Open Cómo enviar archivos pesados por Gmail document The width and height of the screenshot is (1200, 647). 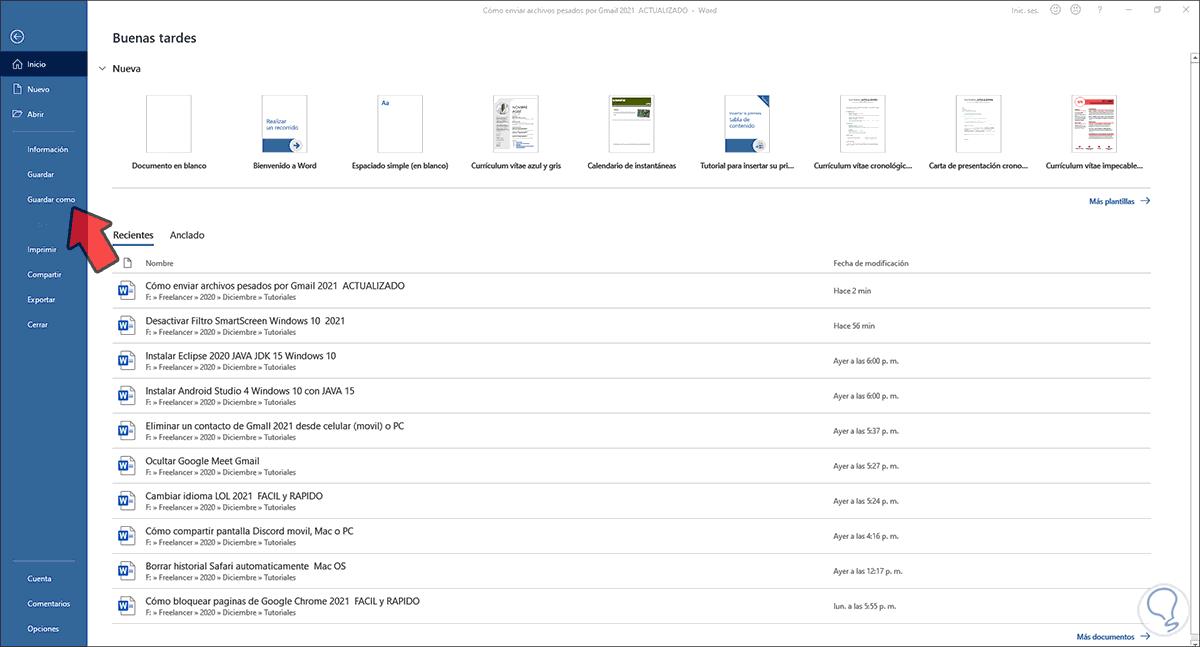(632, 290)
